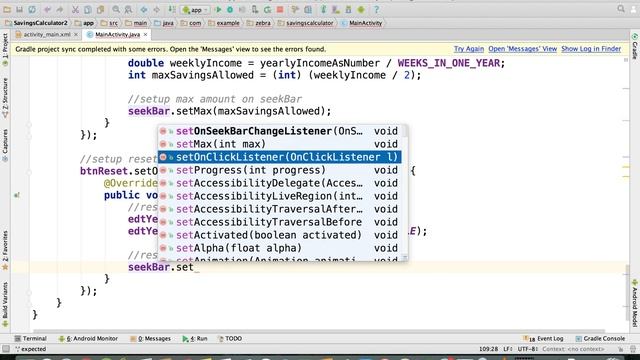Open the Messages tool window
640x360 pixels.
point(151,338)
